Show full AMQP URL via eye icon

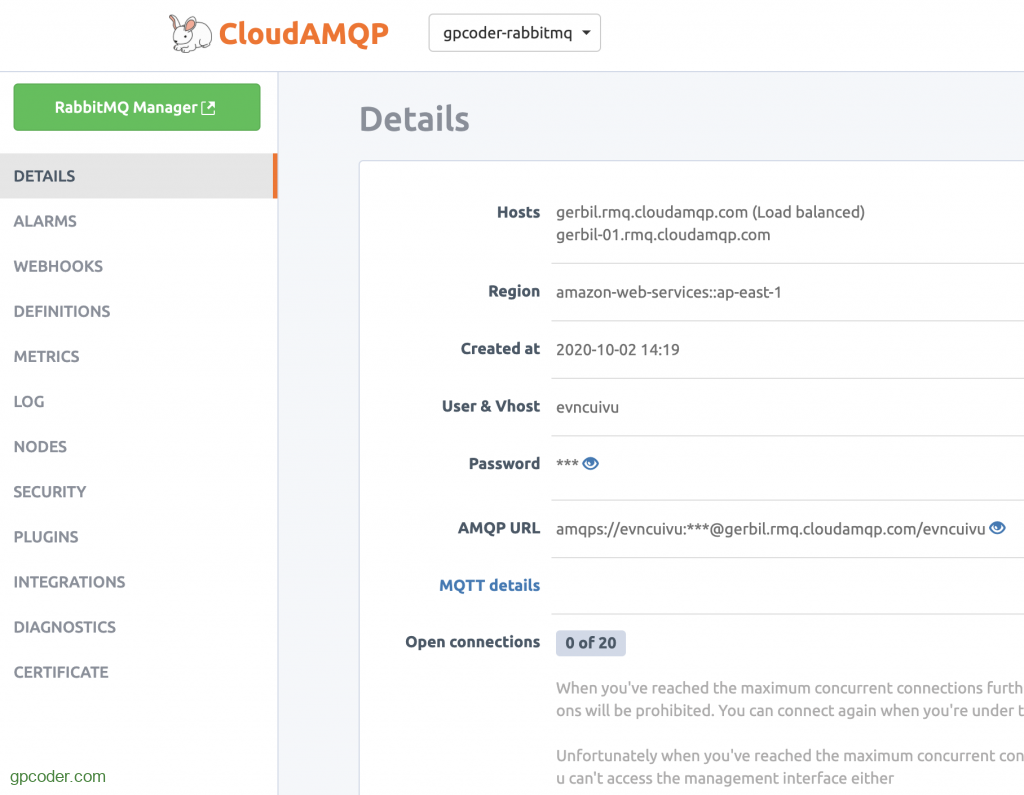997,528
